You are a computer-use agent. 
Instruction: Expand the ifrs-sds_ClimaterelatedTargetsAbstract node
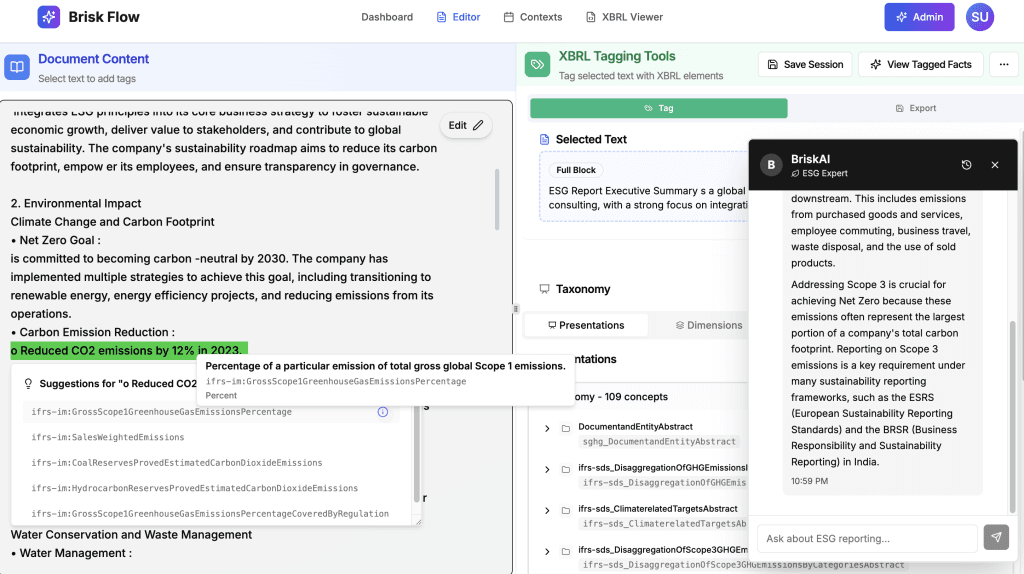(548, 511)
